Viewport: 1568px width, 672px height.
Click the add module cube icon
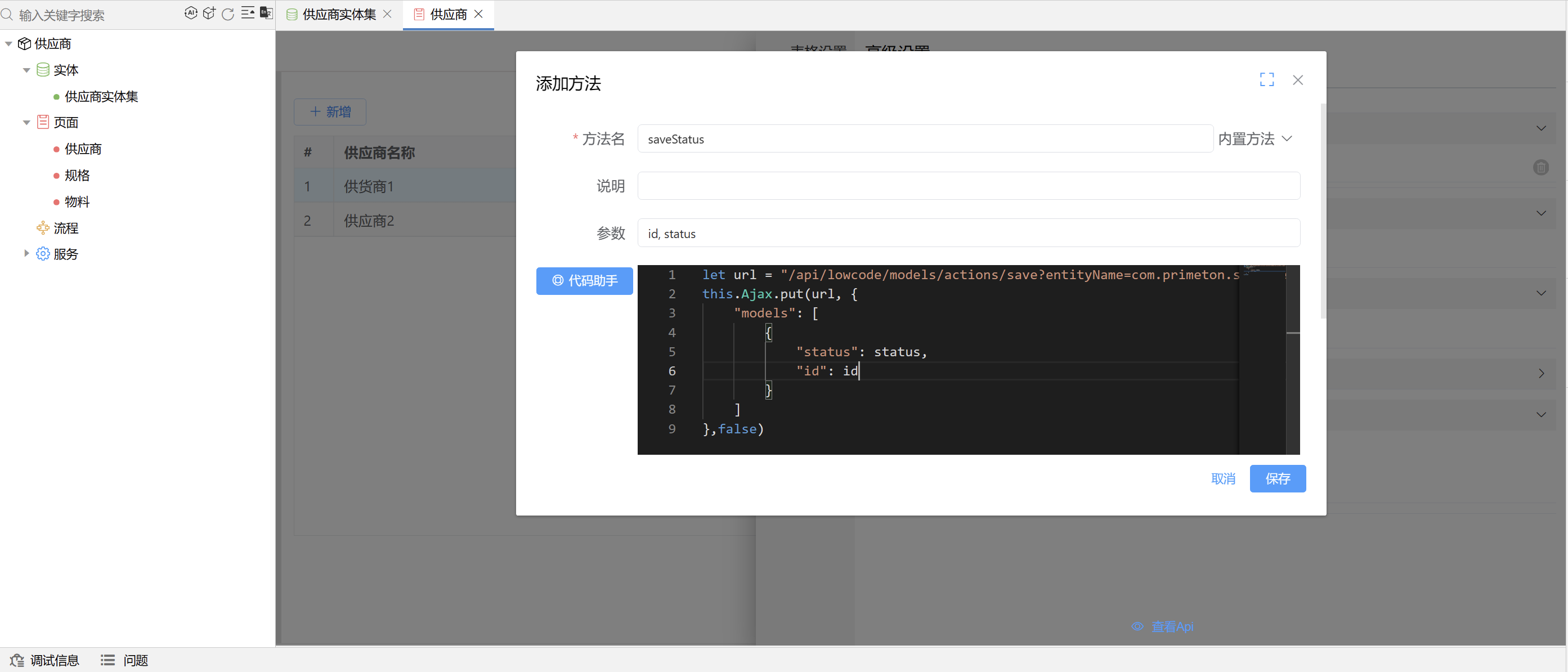pyautogui.click(x=209, y=14)
